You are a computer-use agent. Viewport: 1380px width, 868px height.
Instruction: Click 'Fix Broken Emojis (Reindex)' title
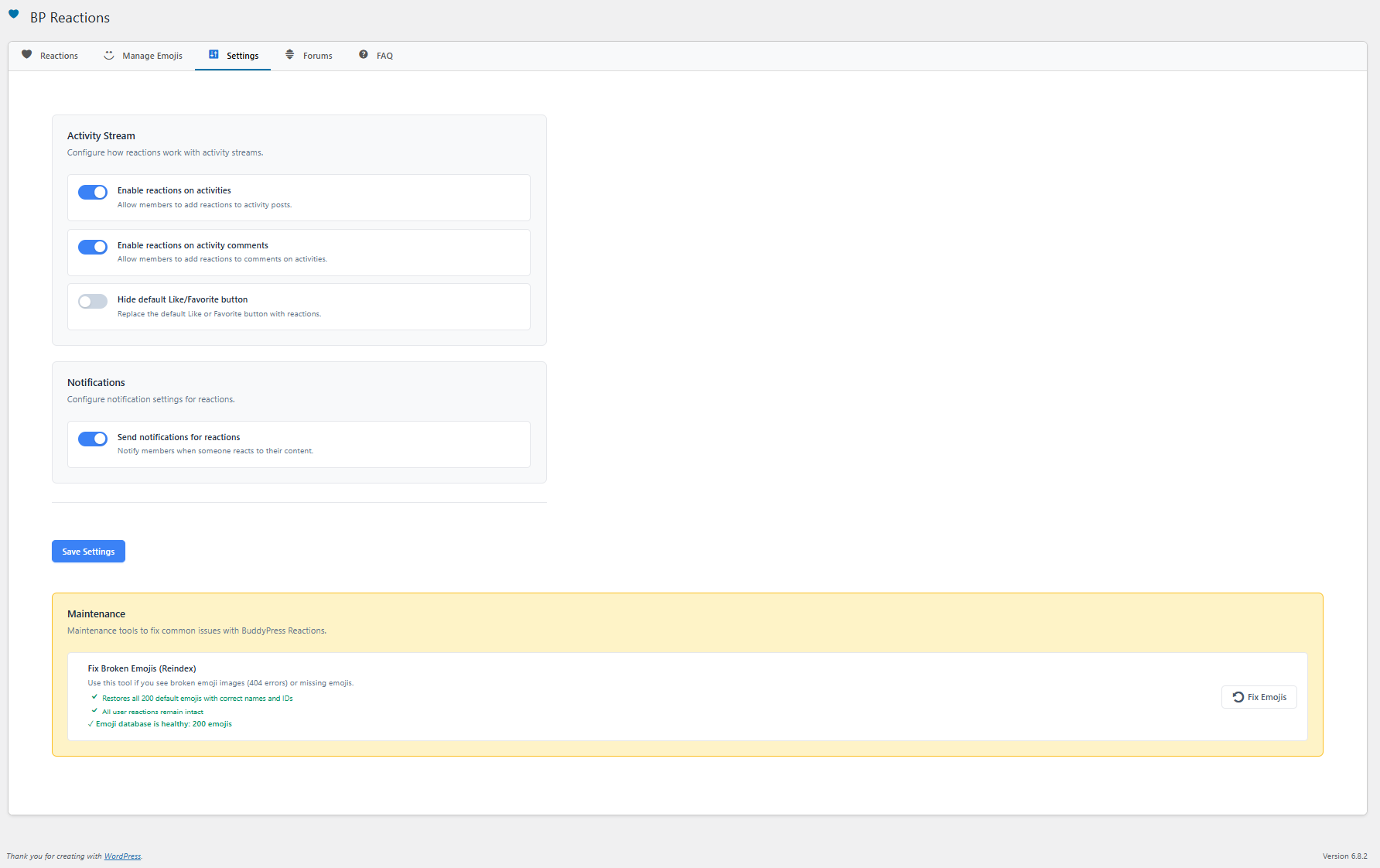click(142, 668)
